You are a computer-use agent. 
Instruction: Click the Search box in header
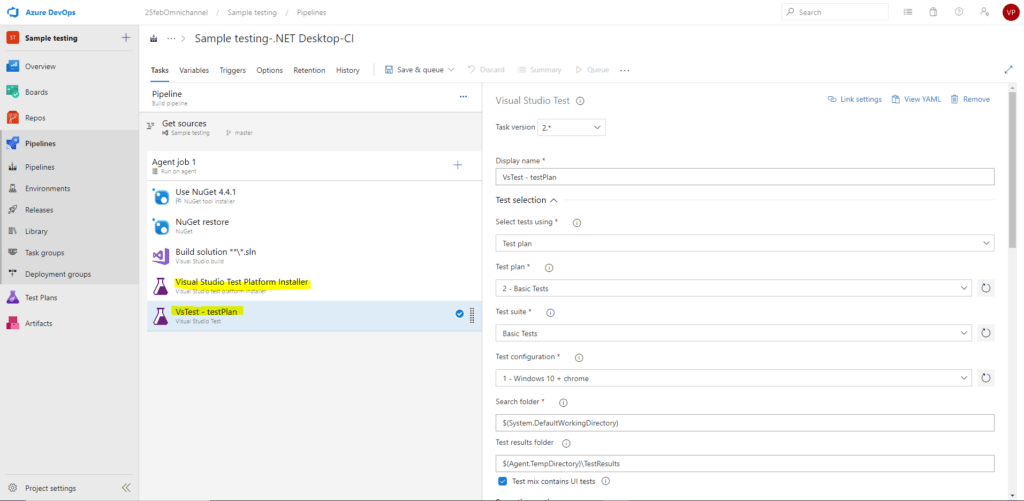pyautogui.click(x=835, y=12)
